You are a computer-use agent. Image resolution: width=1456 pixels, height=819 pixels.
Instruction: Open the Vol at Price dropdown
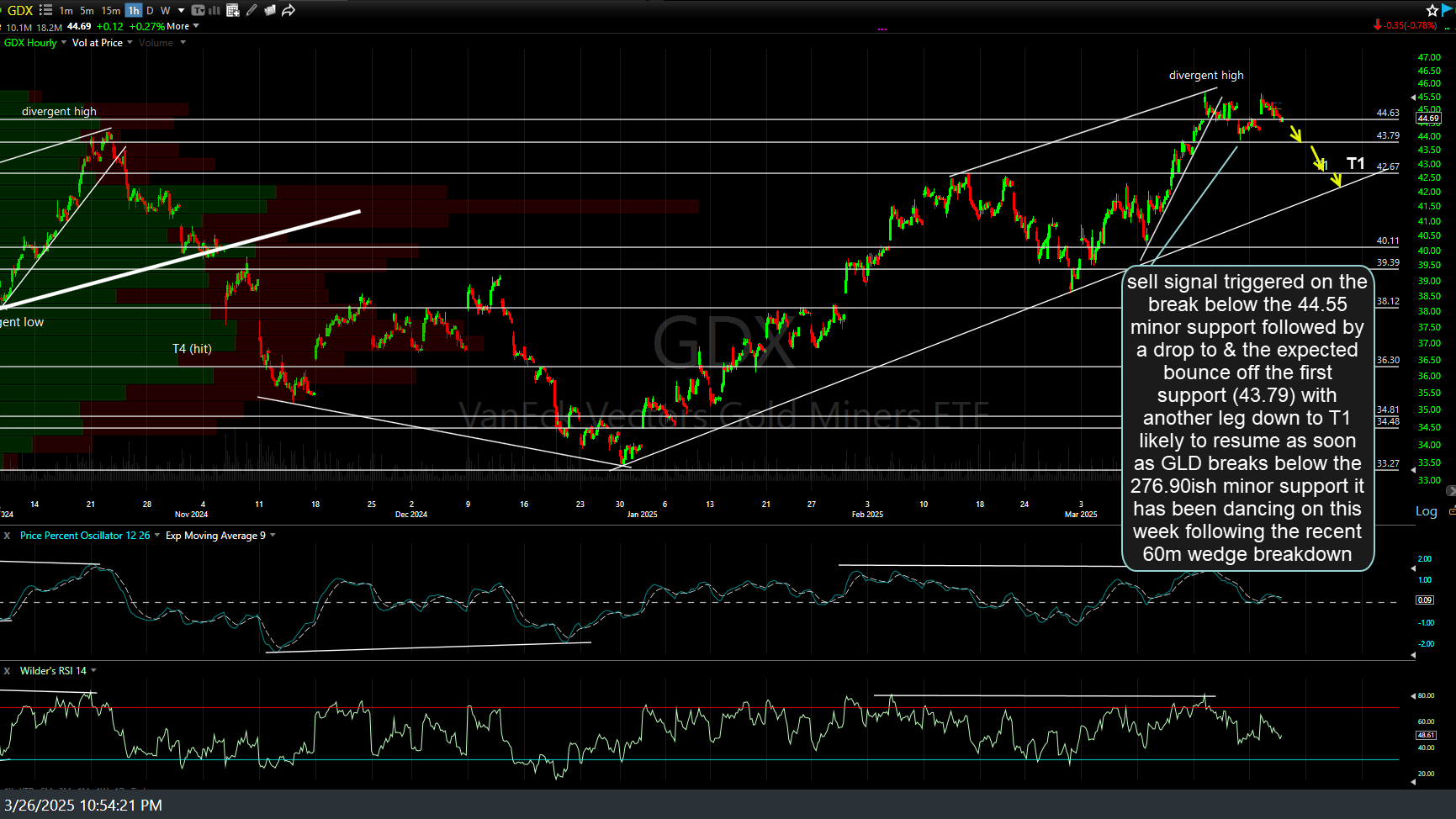(x=130, y=42)
